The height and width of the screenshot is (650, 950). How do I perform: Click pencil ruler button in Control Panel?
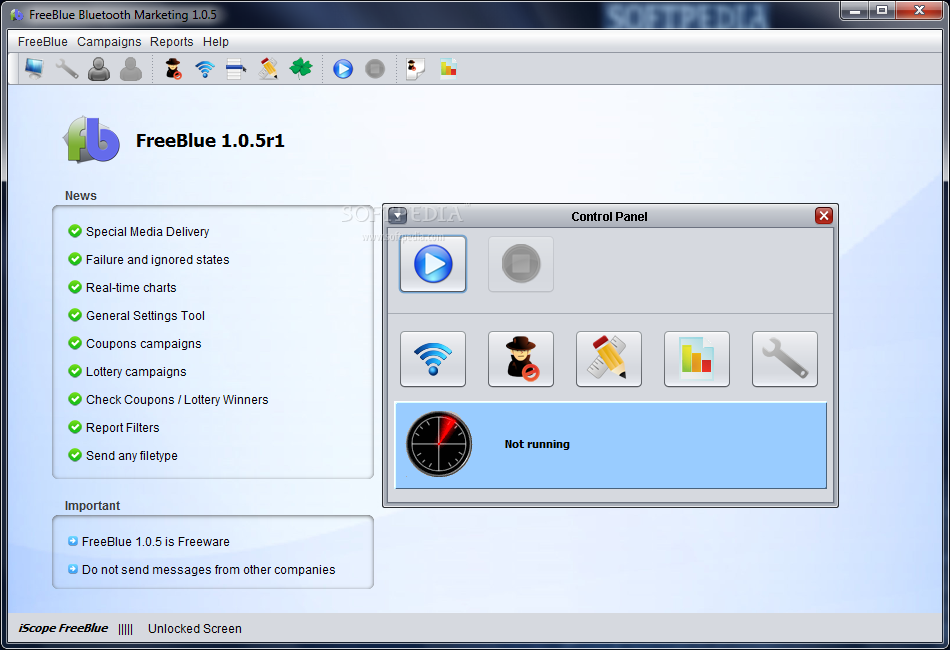(x=609, y=359)
